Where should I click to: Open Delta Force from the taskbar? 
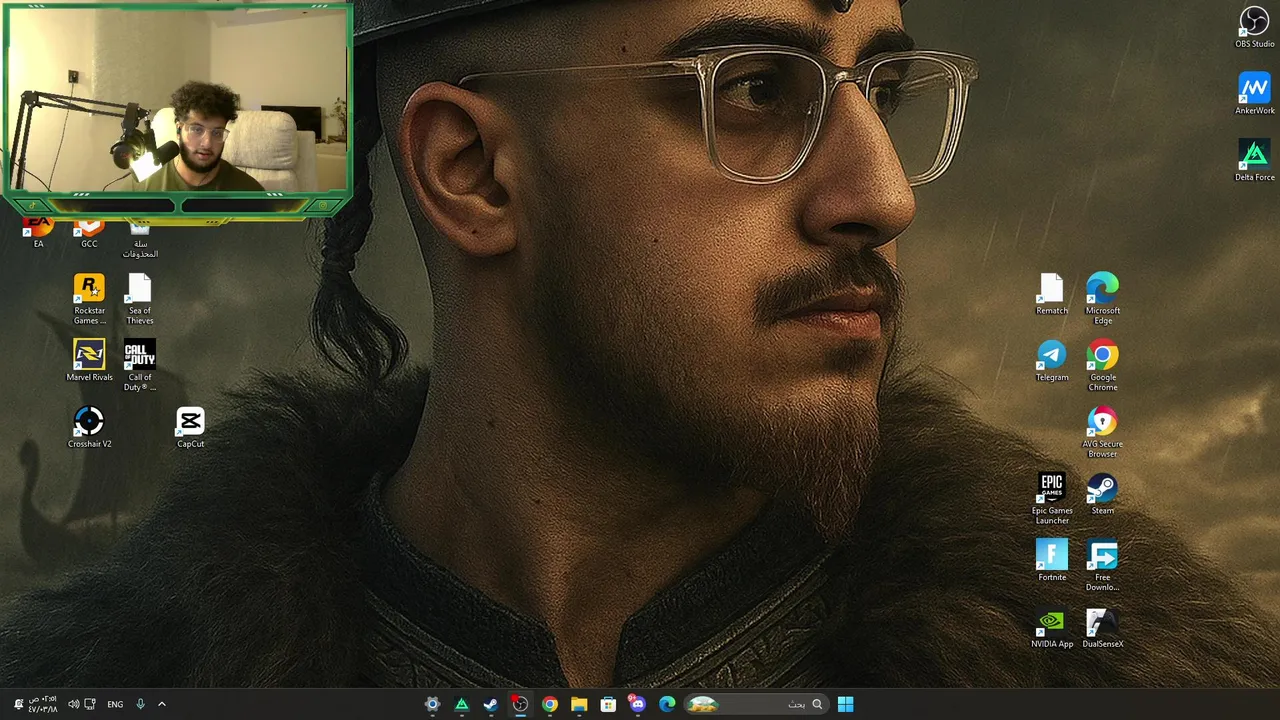point(461,704)
